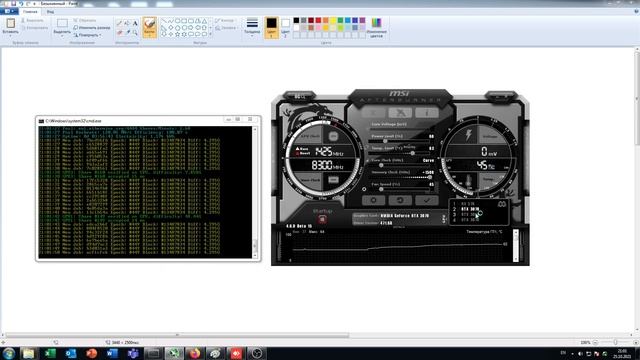
Task: Click Undo icon in quick access toolbar
Action: [21, 3]
